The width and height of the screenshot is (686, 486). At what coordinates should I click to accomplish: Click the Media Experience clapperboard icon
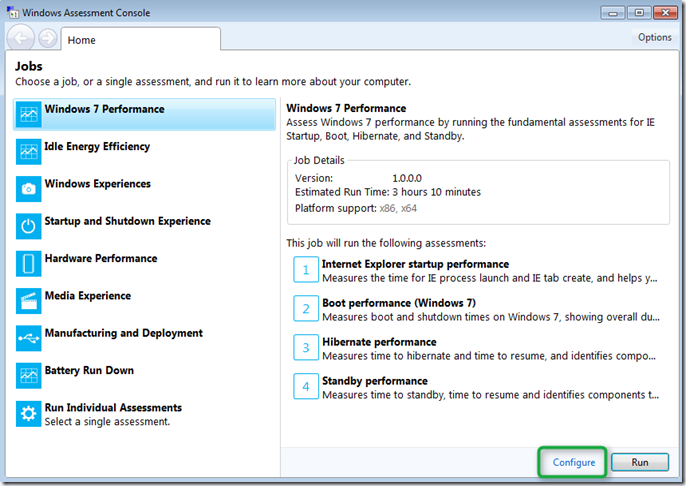(28, 301)
